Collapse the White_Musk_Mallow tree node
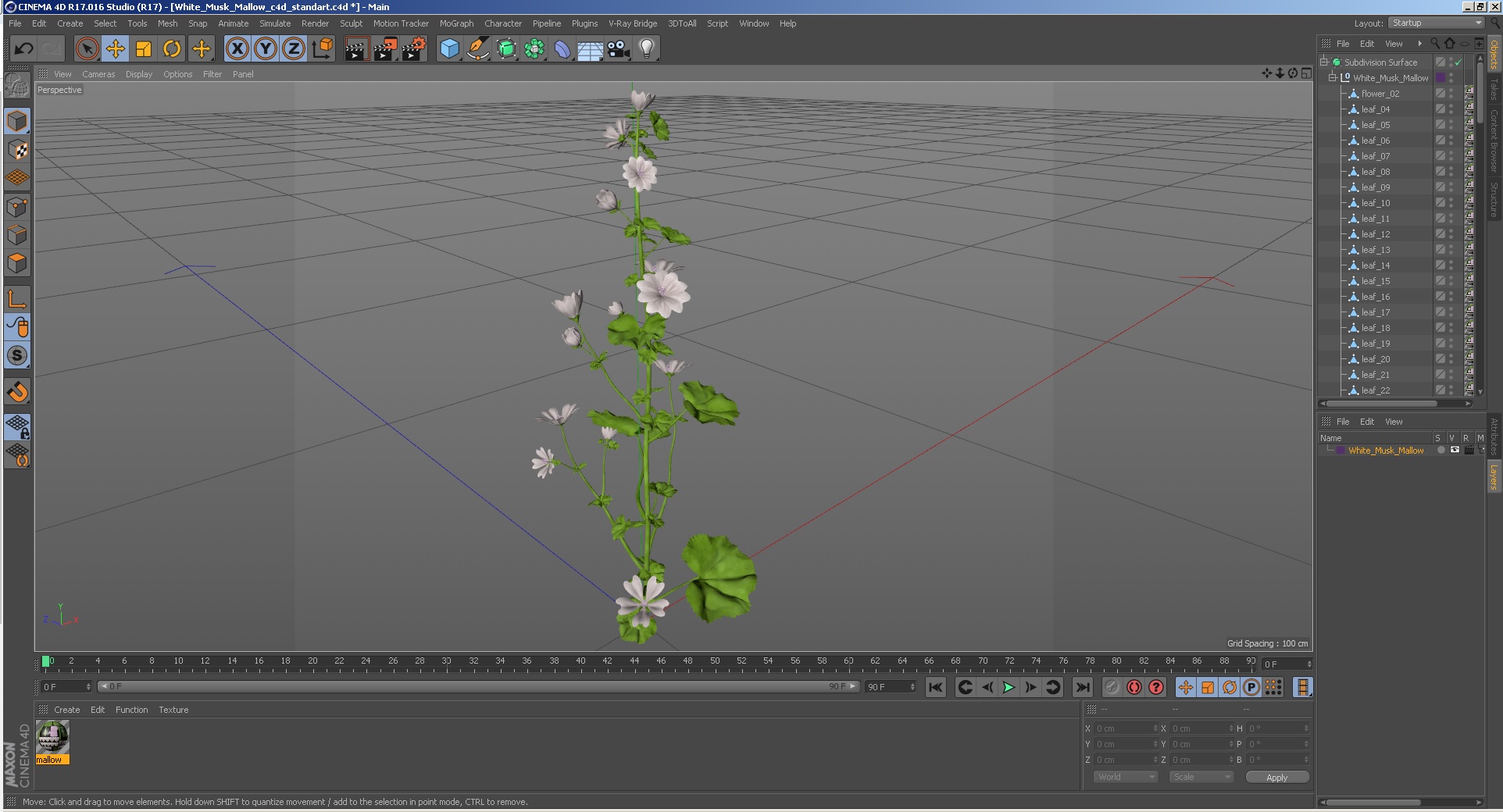This screenshot has height=812, width=1503. pos(1333,77)
